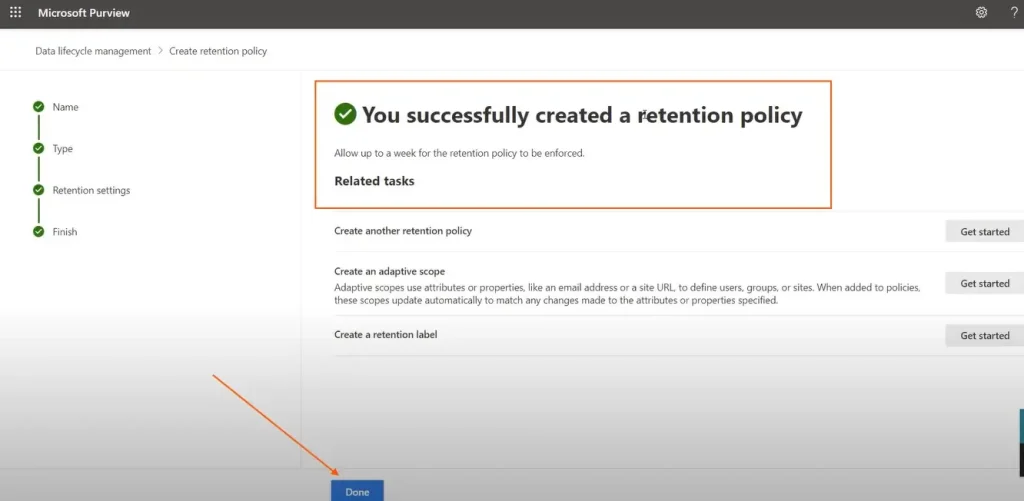Get started on Create another retention policy
This screenshot has width=1024, height=501.
pyautogui.click(x=985, y=231)
